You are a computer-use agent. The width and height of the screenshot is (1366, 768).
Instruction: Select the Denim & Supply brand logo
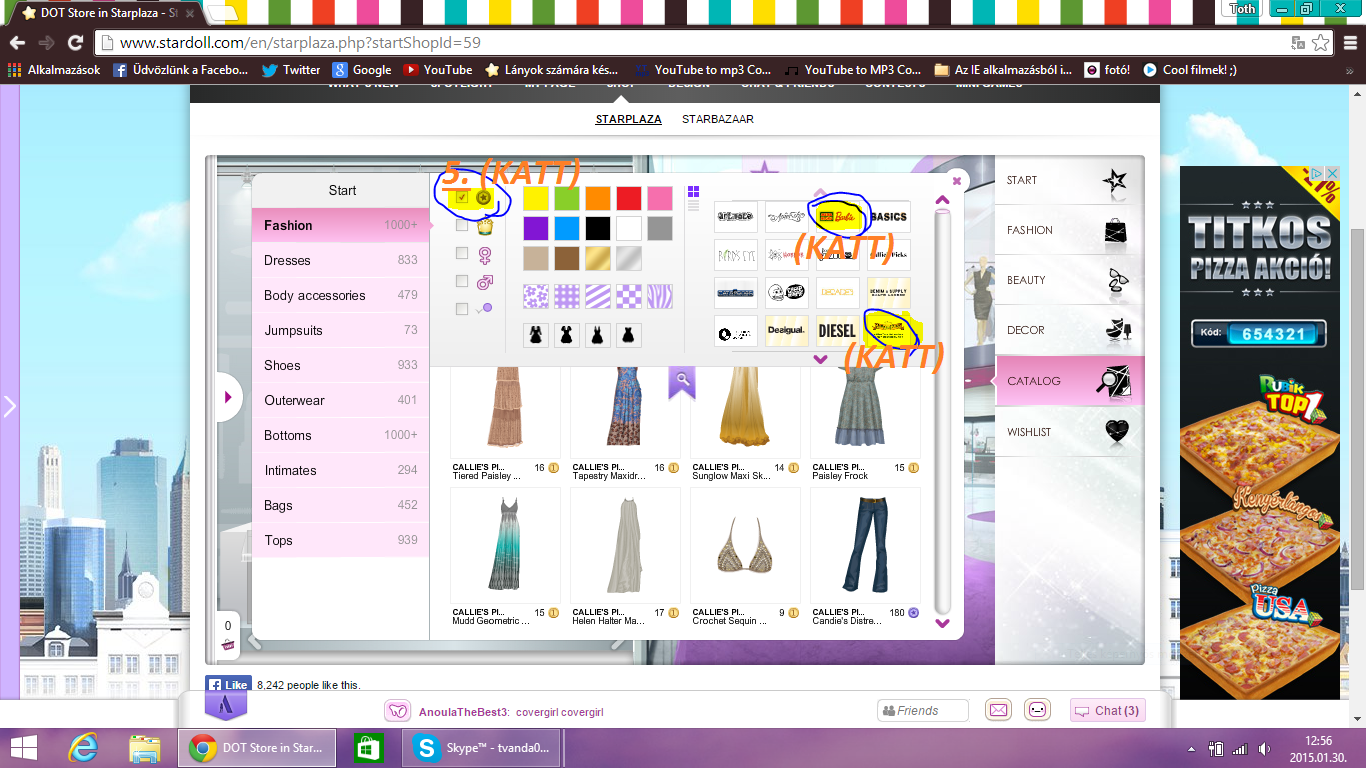pyautogui.click(x=888, y=292)
